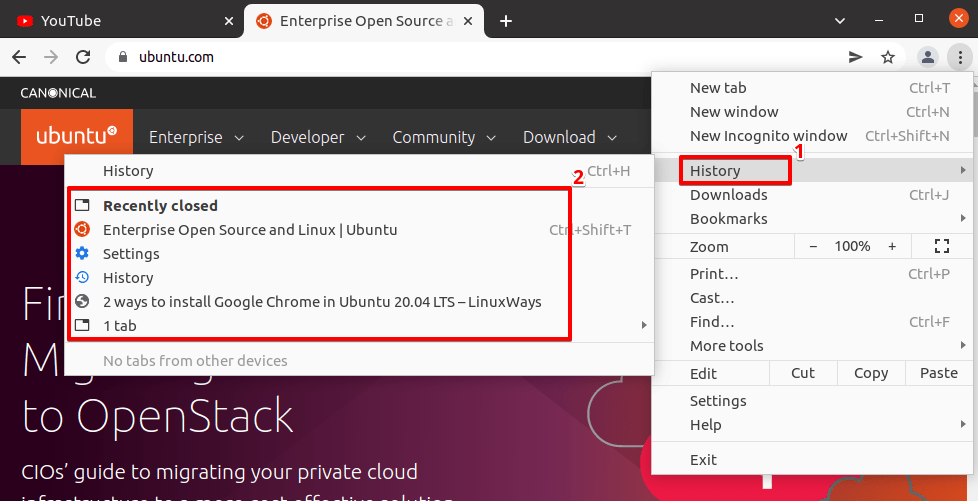Click the Canonical logo text
This screenshot has height=501, width=978.
pyautogui.click(x=58, y=93)
